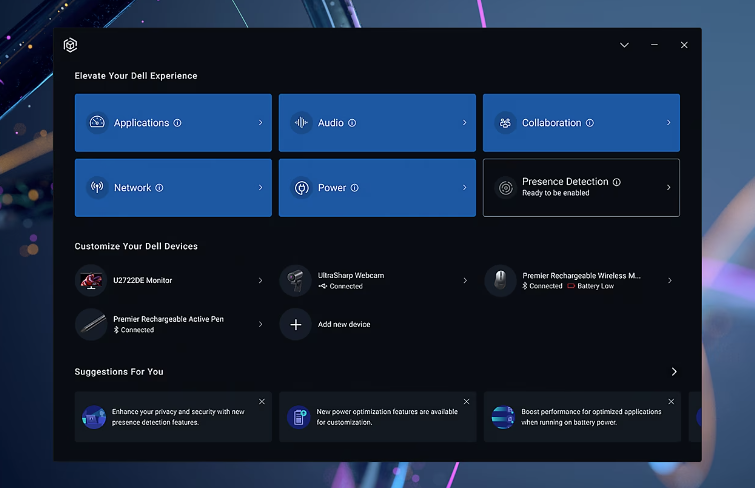Read the battery power performance suggestion
The height and width of the screenshot is (488, 755).
pos(591,417)
